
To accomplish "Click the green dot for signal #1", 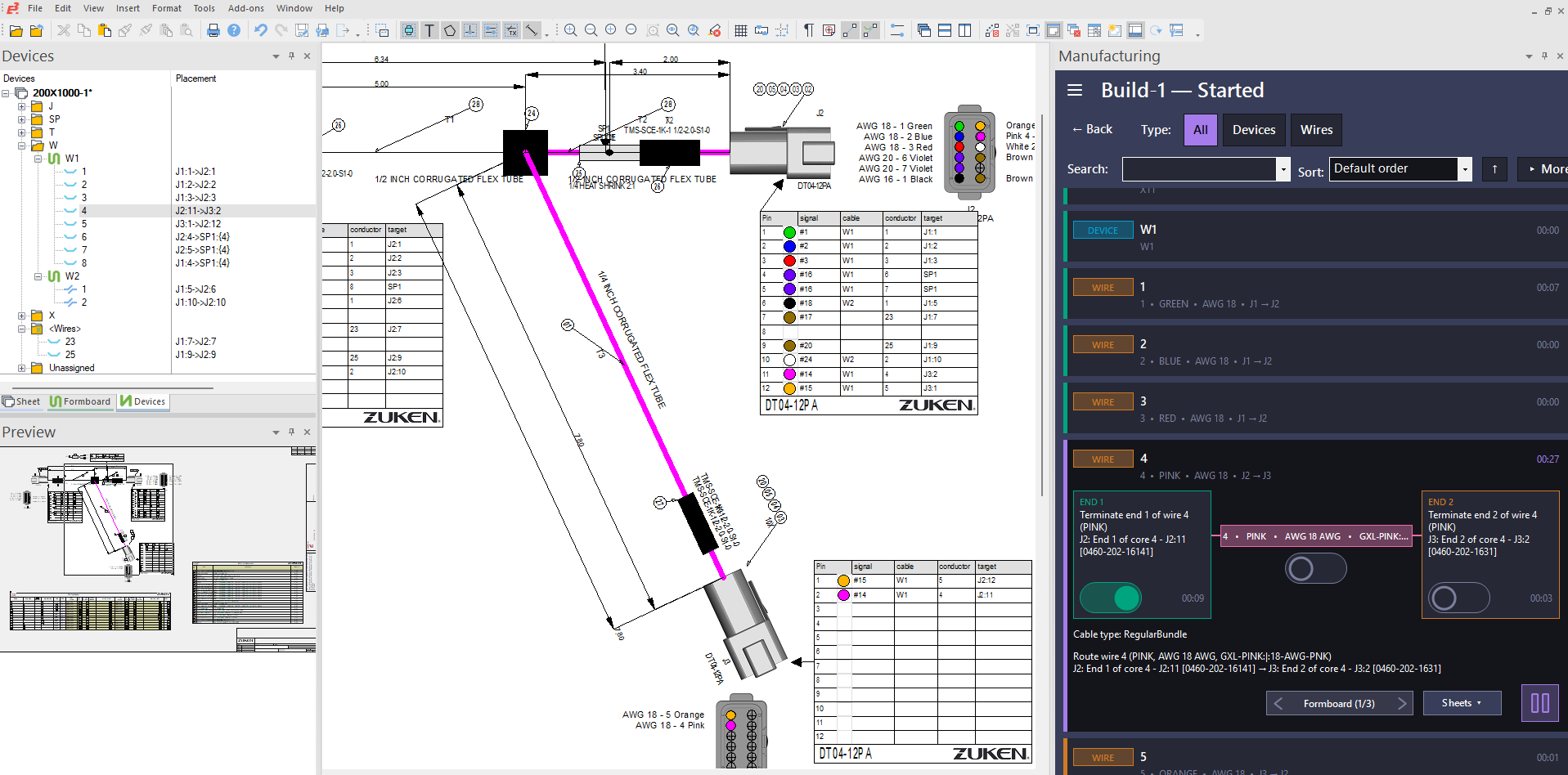I will click(789, 232).
